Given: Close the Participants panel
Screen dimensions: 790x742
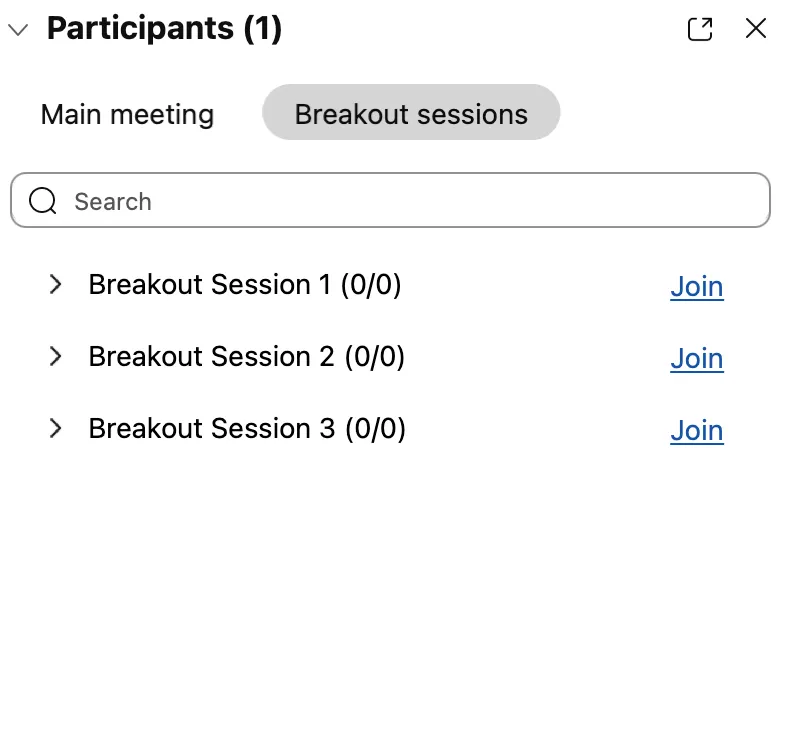Looking at the screenshot, I should 756,29.
